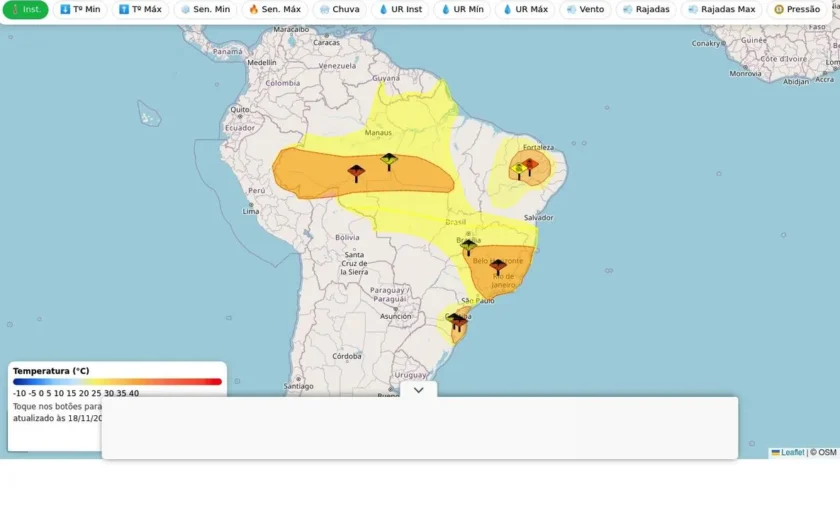Click the green station marker south of Manaus

click(389, 162)
